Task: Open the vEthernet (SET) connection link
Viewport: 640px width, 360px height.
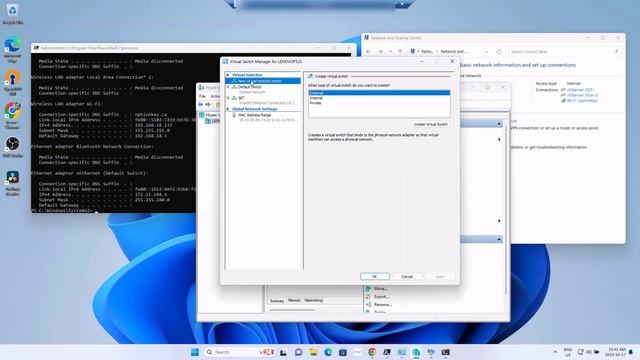Action: (580, 90)
